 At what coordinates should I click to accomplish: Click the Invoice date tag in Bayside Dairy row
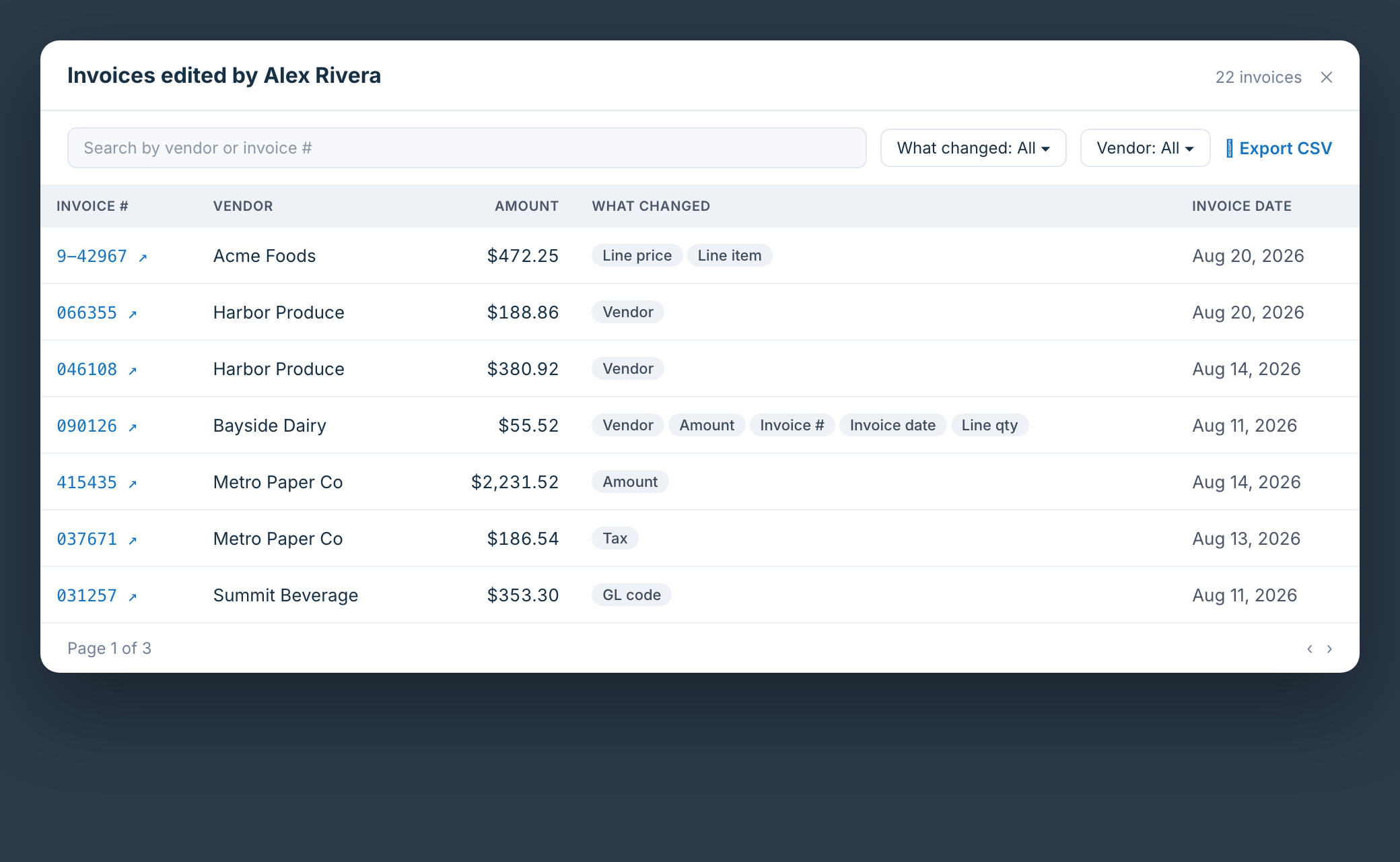pyautogui.click(x=893, y=425)
